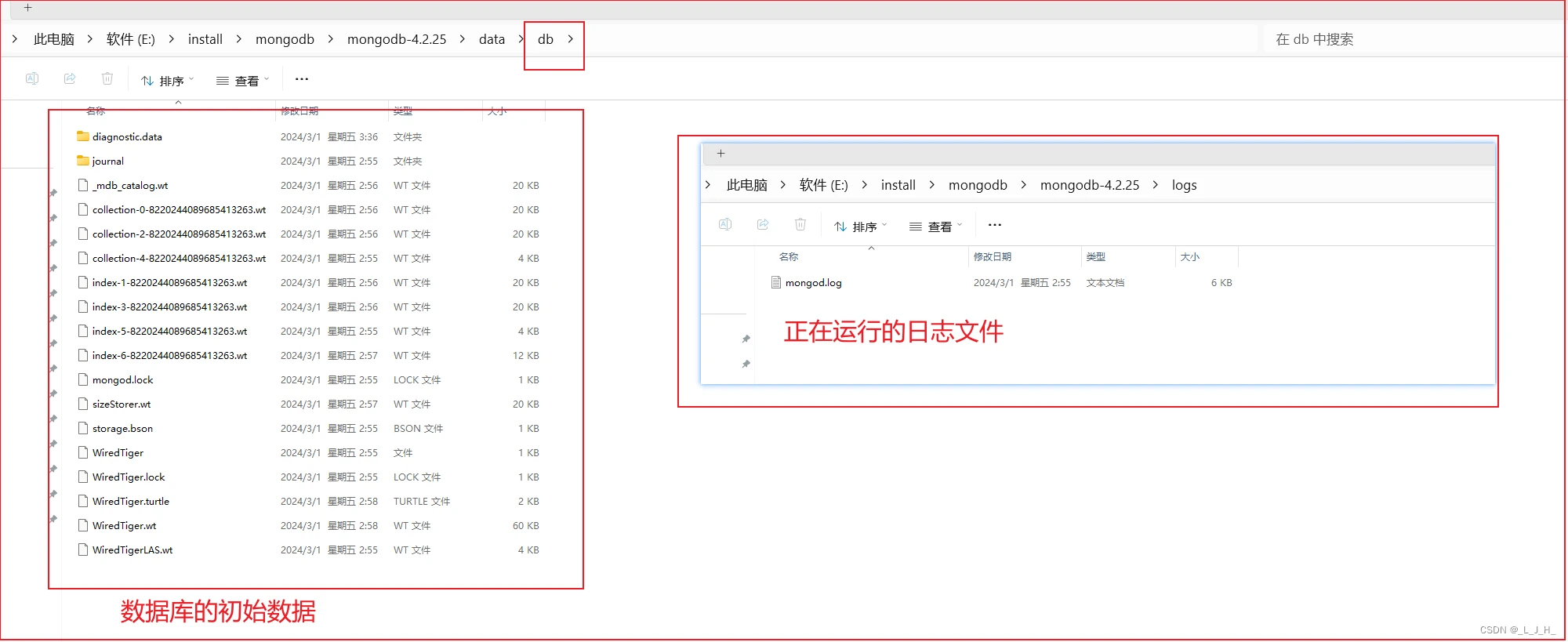Select logs in the logs window breadcrumb

point(1184,185)
